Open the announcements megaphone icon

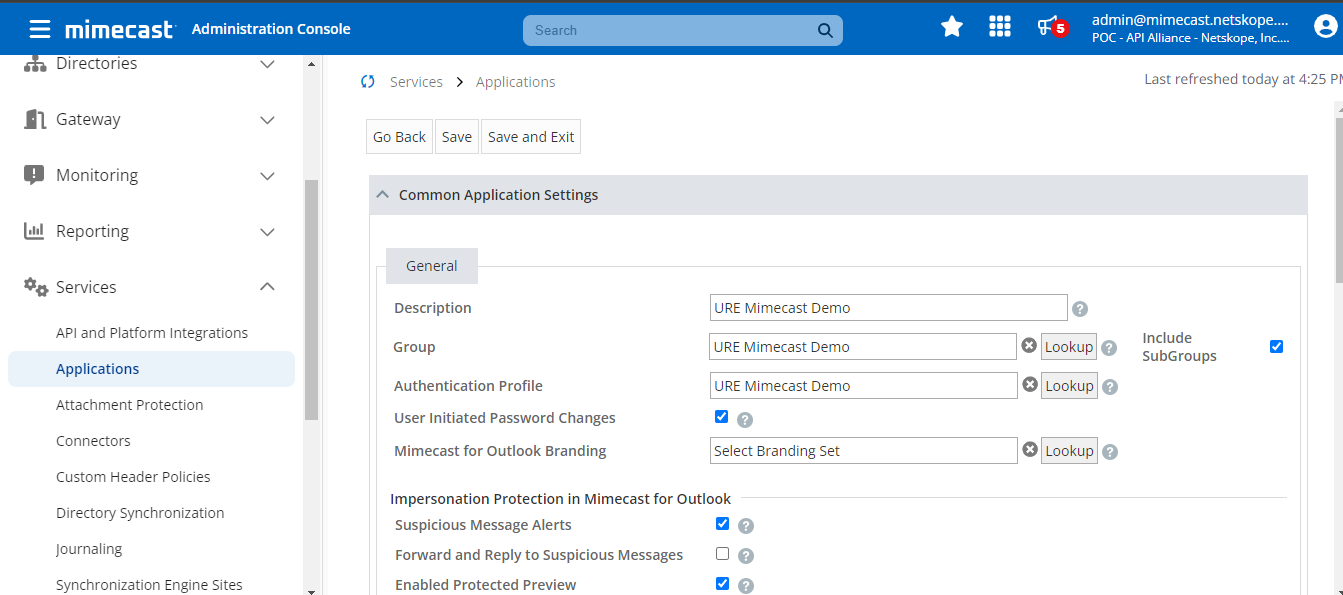(x=1049, y=27)
